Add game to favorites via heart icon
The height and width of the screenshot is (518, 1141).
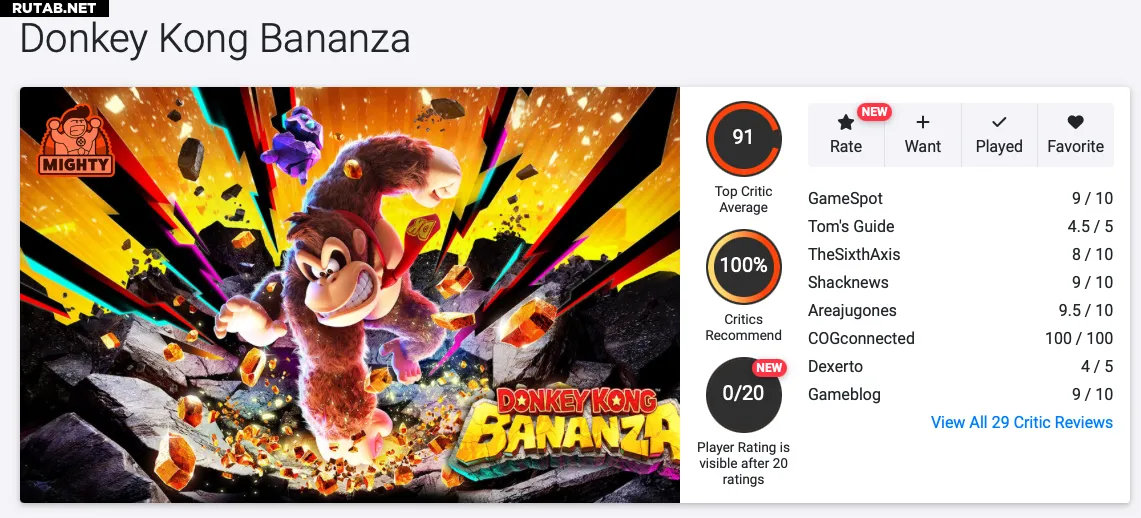[1076, 122]
